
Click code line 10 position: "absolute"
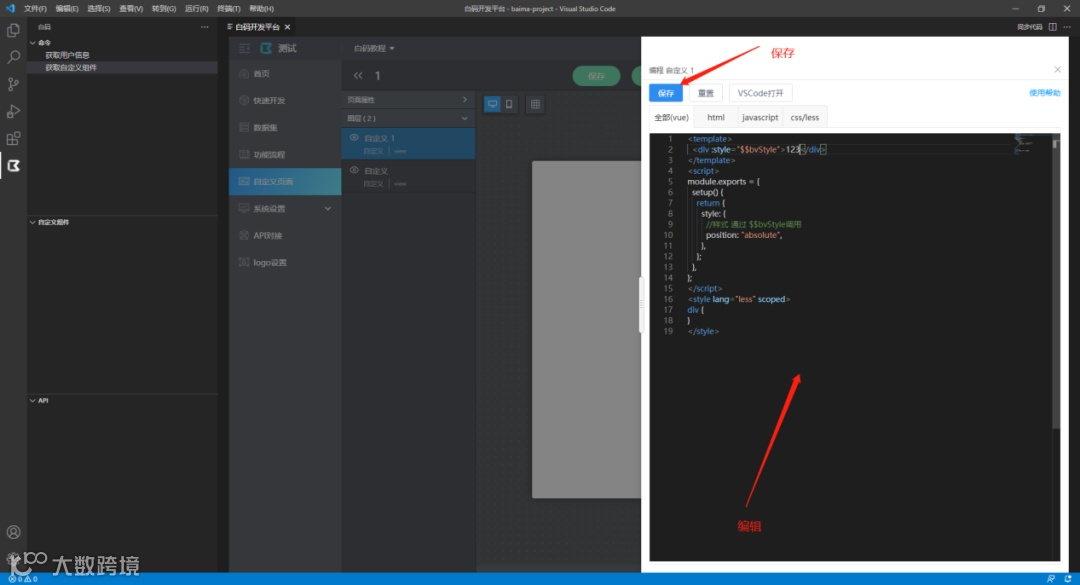tap(744, 235)
